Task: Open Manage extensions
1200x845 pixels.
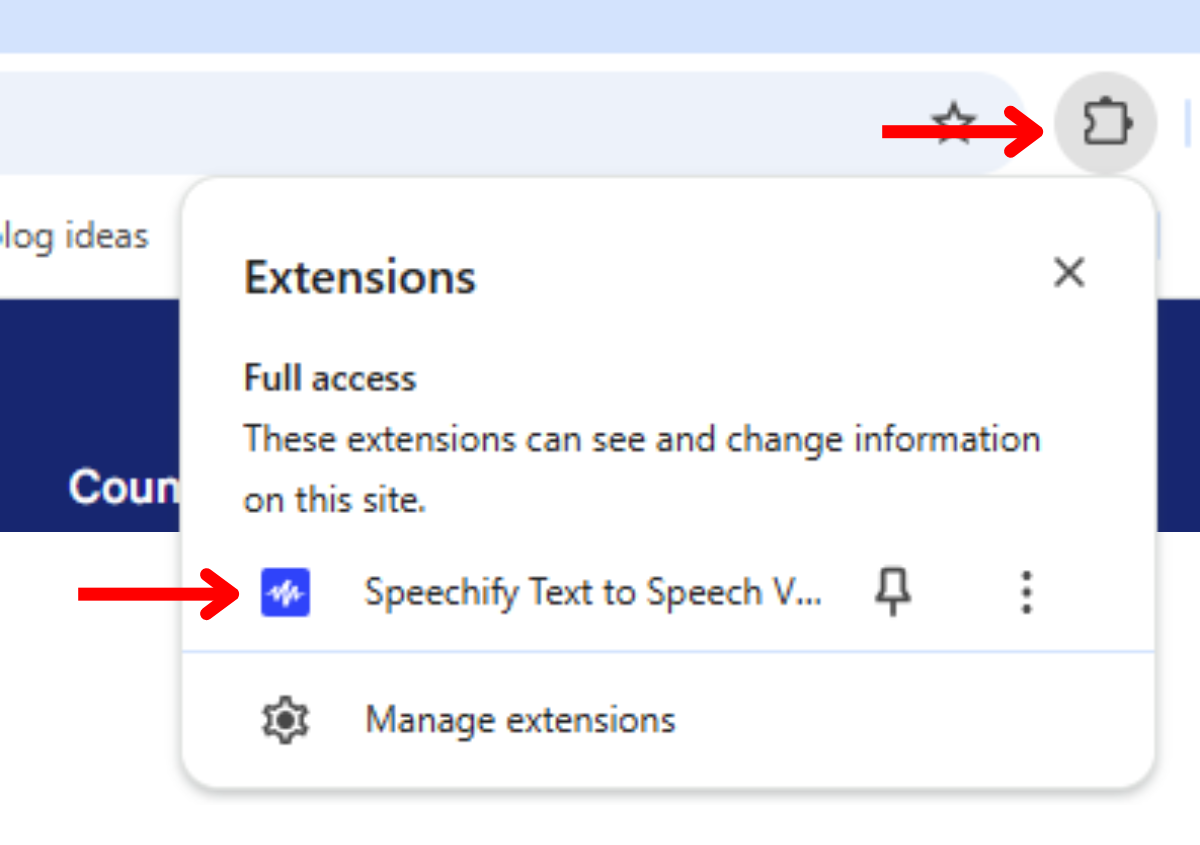Action: 520,719
